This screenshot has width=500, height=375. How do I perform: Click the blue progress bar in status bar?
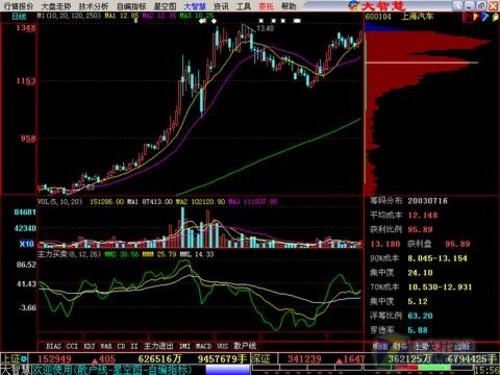228,370
